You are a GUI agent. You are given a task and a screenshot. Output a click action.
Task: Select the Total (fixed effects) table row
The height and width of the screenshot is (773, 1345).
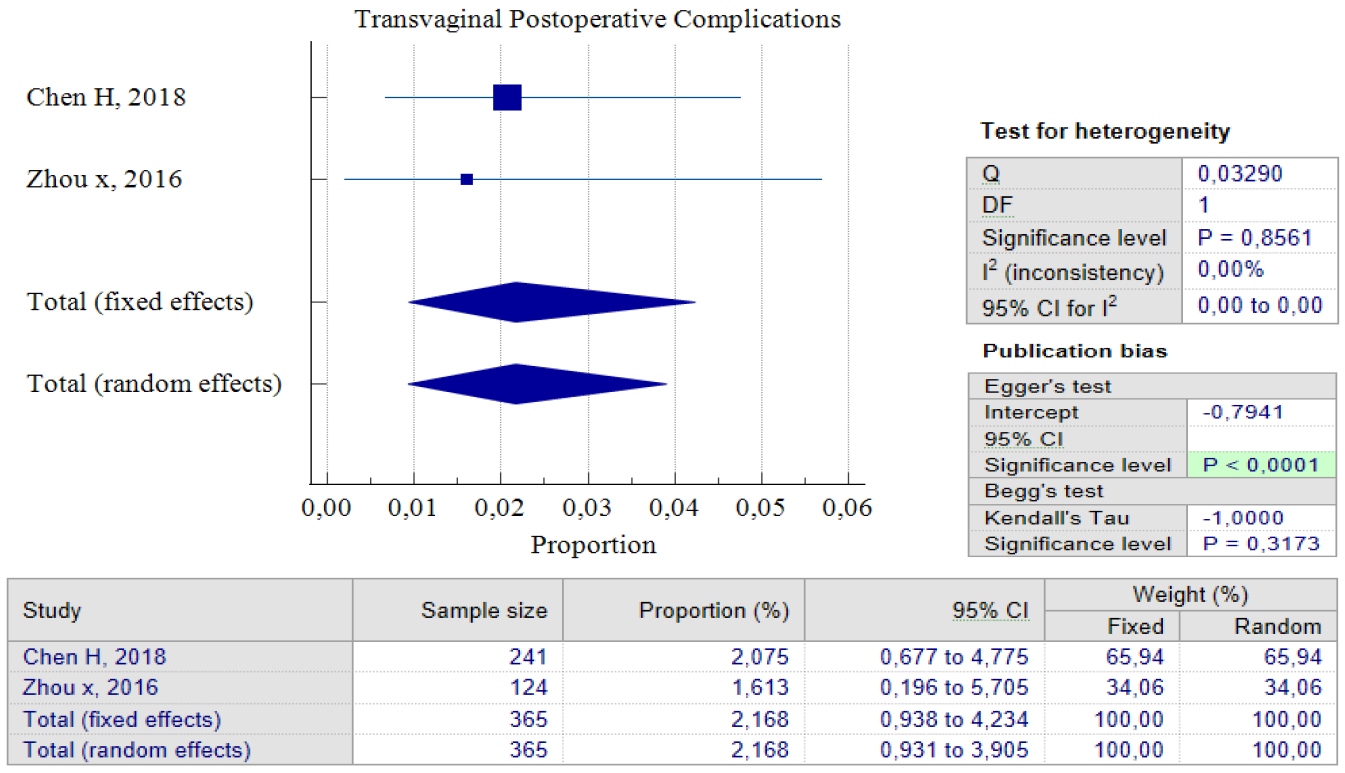click(672, 719)
